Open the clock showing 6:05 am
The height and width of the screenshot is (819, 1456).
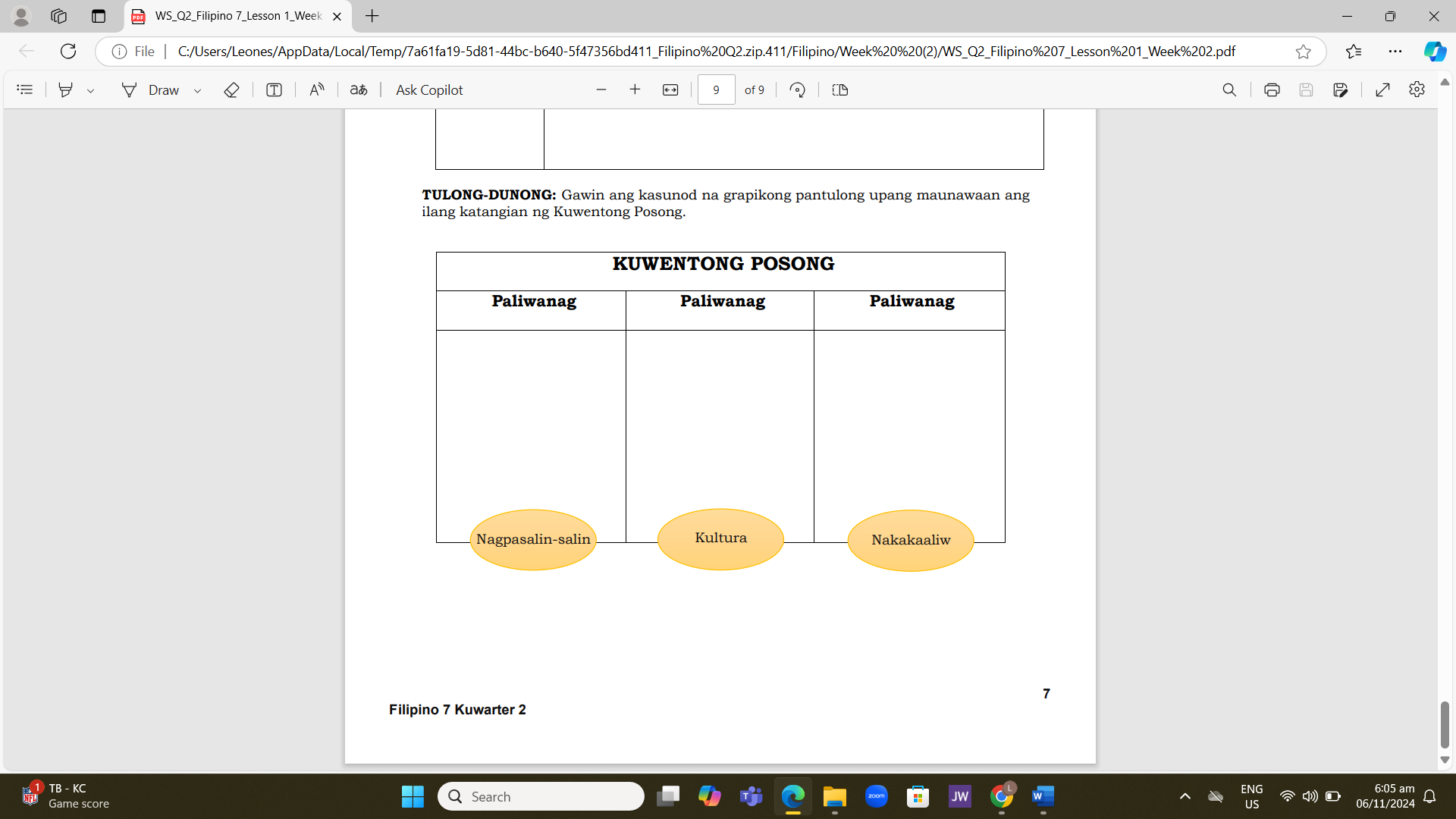tap(1385, 796)
